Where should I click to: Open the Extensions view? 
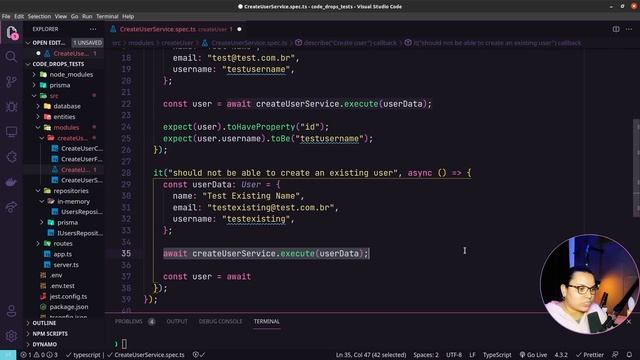click(x=11, y=157)
